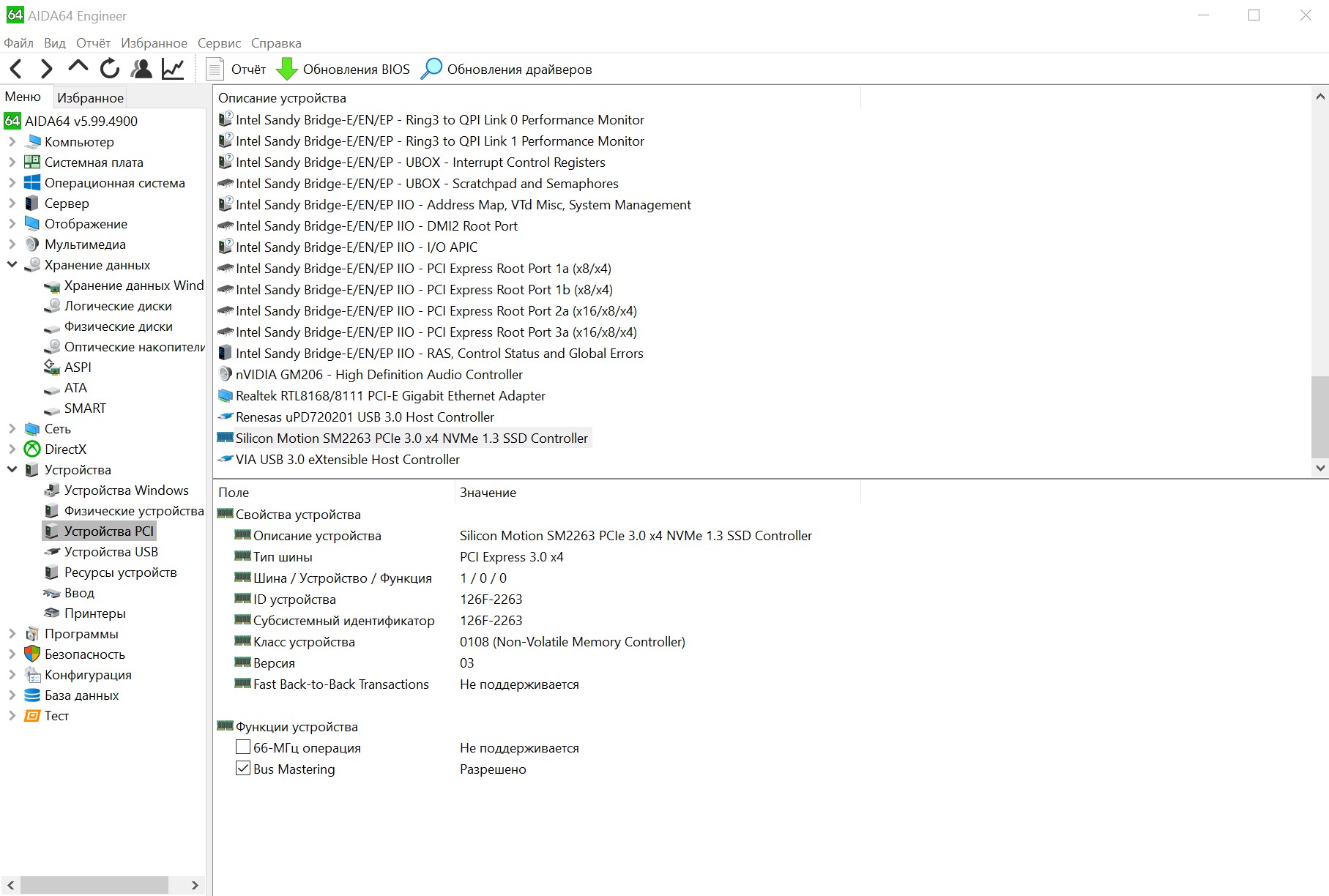Screen dimensions: 1329x896
Task: Select Устройства Windows in the tree
Action: (x=126, y=490)
